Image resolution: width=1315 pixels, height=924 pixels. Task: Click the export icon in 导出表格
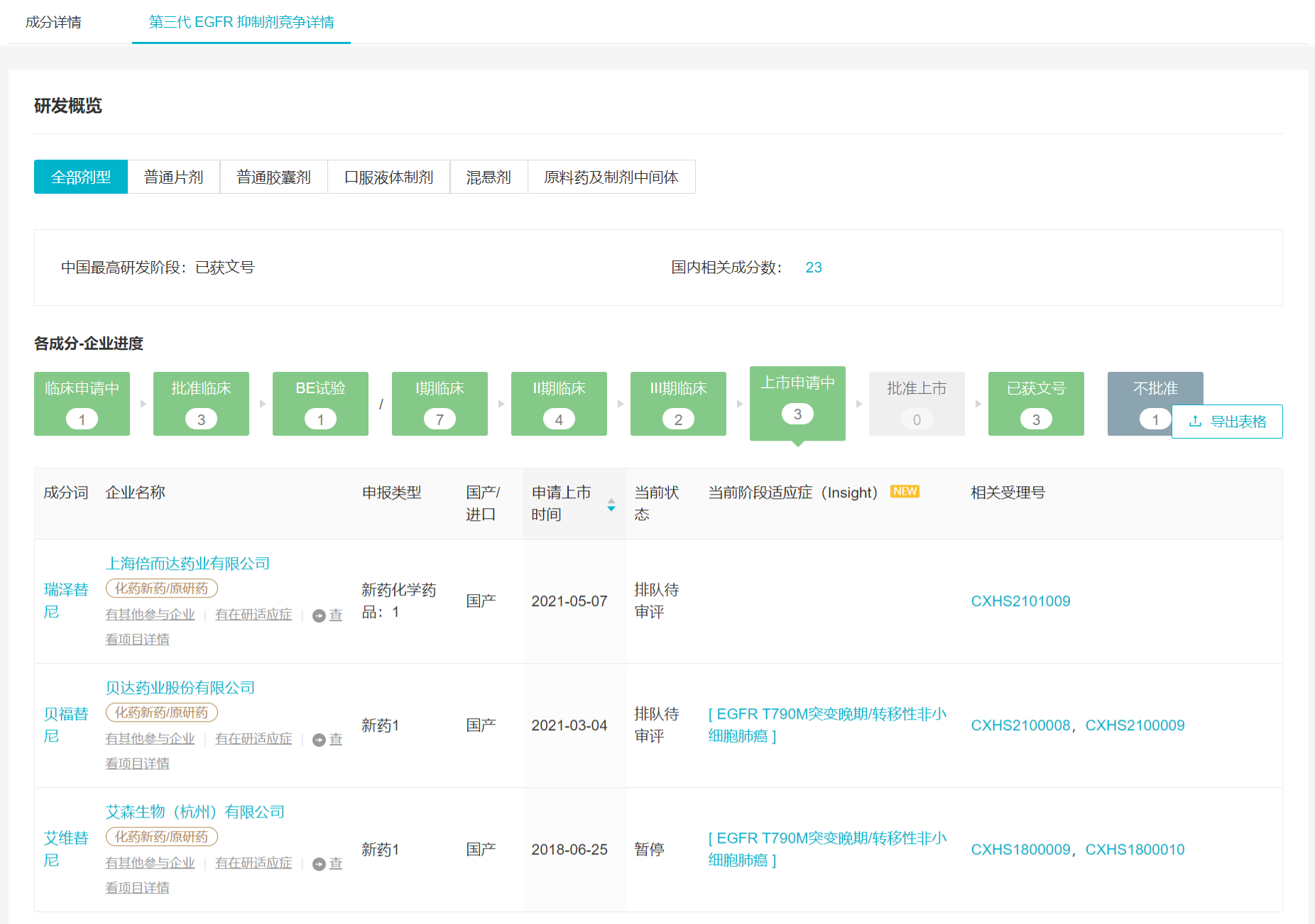[x=1195, y=422]
